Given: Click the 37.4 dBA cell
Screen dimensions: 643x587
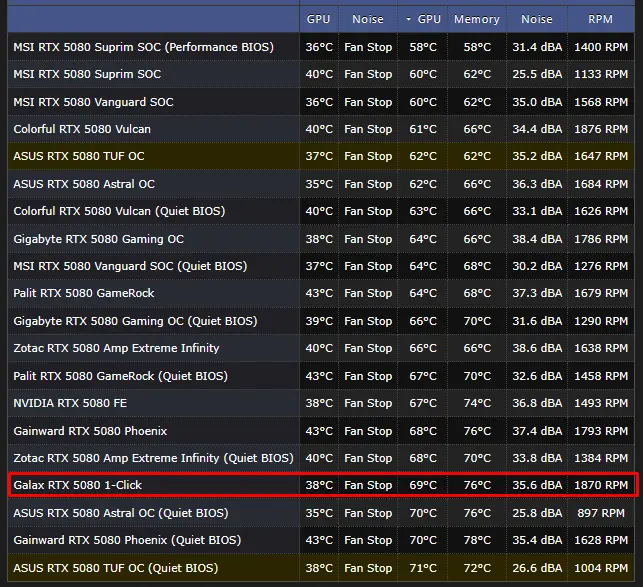Looking at the screenshot, I should point(537,431).
